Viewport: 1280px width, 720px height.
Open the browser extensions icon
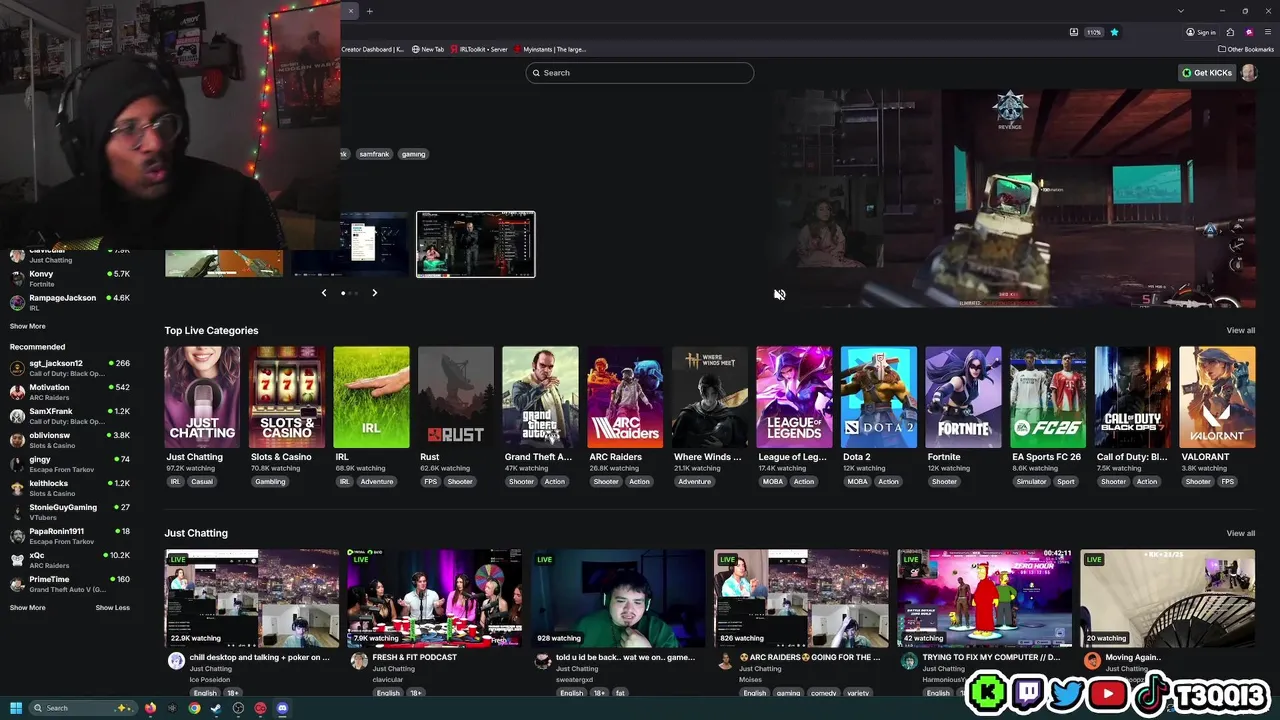pos(1230,32)
